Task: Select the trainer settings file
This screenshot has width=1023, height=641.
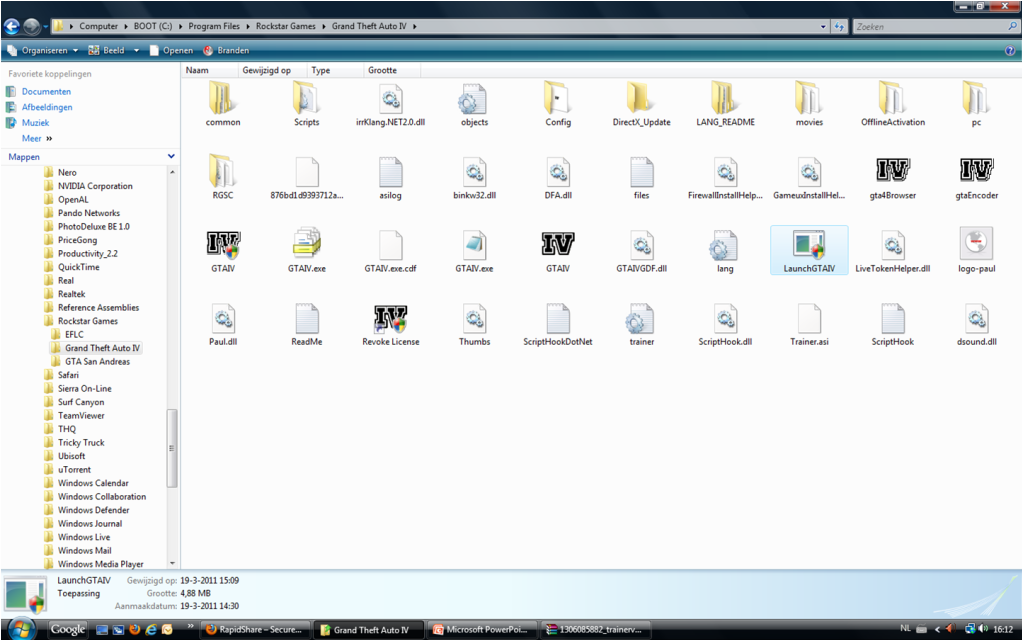Action: click(641, 324)
